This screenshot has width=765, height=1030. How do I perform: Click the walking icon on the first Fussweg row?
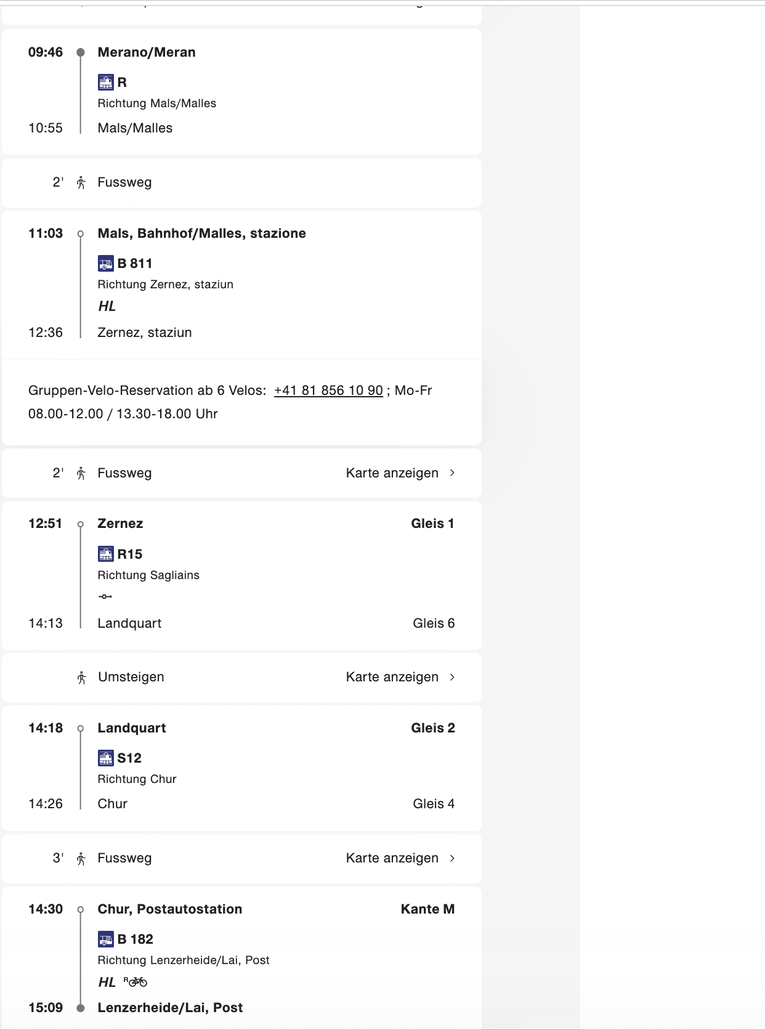point(81,182)
